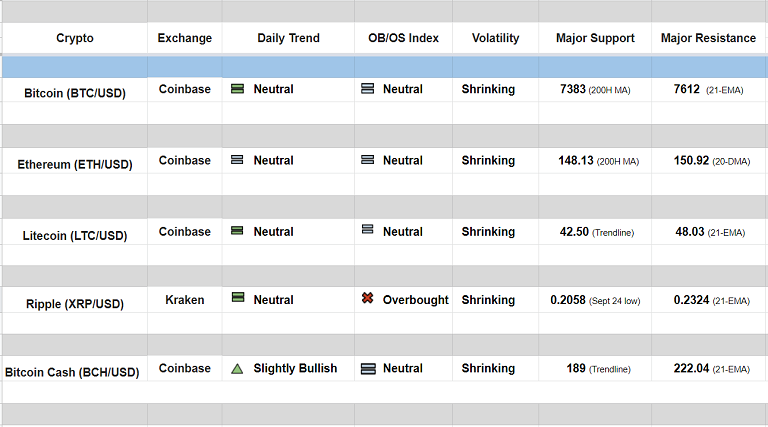Click Ripple daily trend neutral icon
The width and height of the screenshot is (768, 427).
[x=238, y=298]
